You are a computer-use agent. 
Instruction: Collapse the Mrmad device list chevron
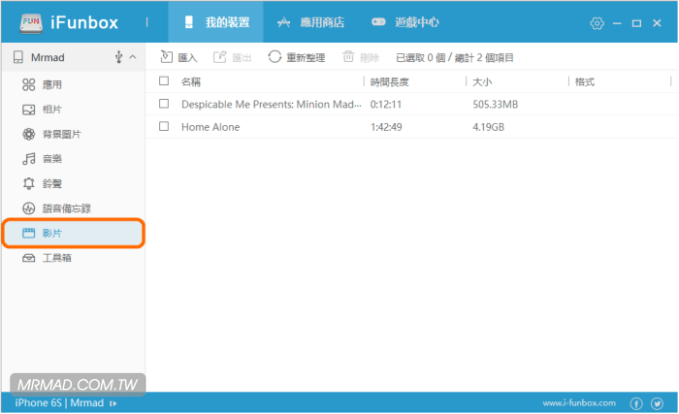[133, 57]
